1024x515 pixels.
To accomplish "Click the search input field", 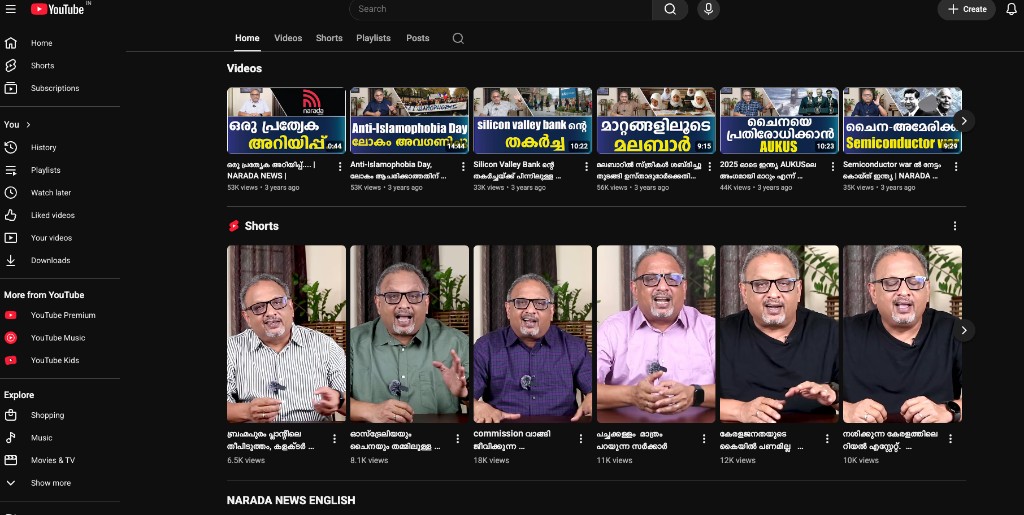I will (501, 9).
